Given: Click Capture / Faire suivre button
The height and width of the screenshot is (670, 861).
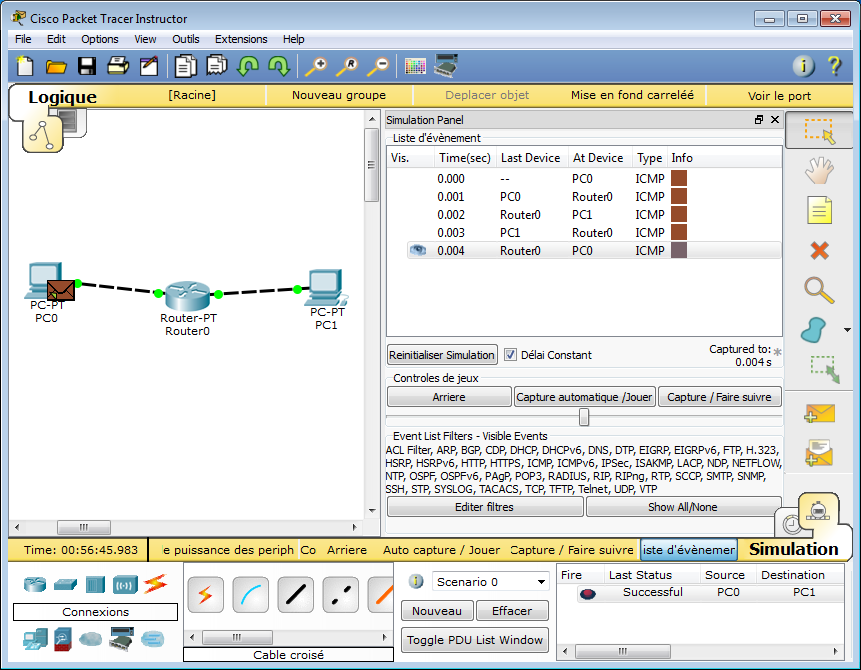Looking at the screenshot, I should click(x=719, y=397).
